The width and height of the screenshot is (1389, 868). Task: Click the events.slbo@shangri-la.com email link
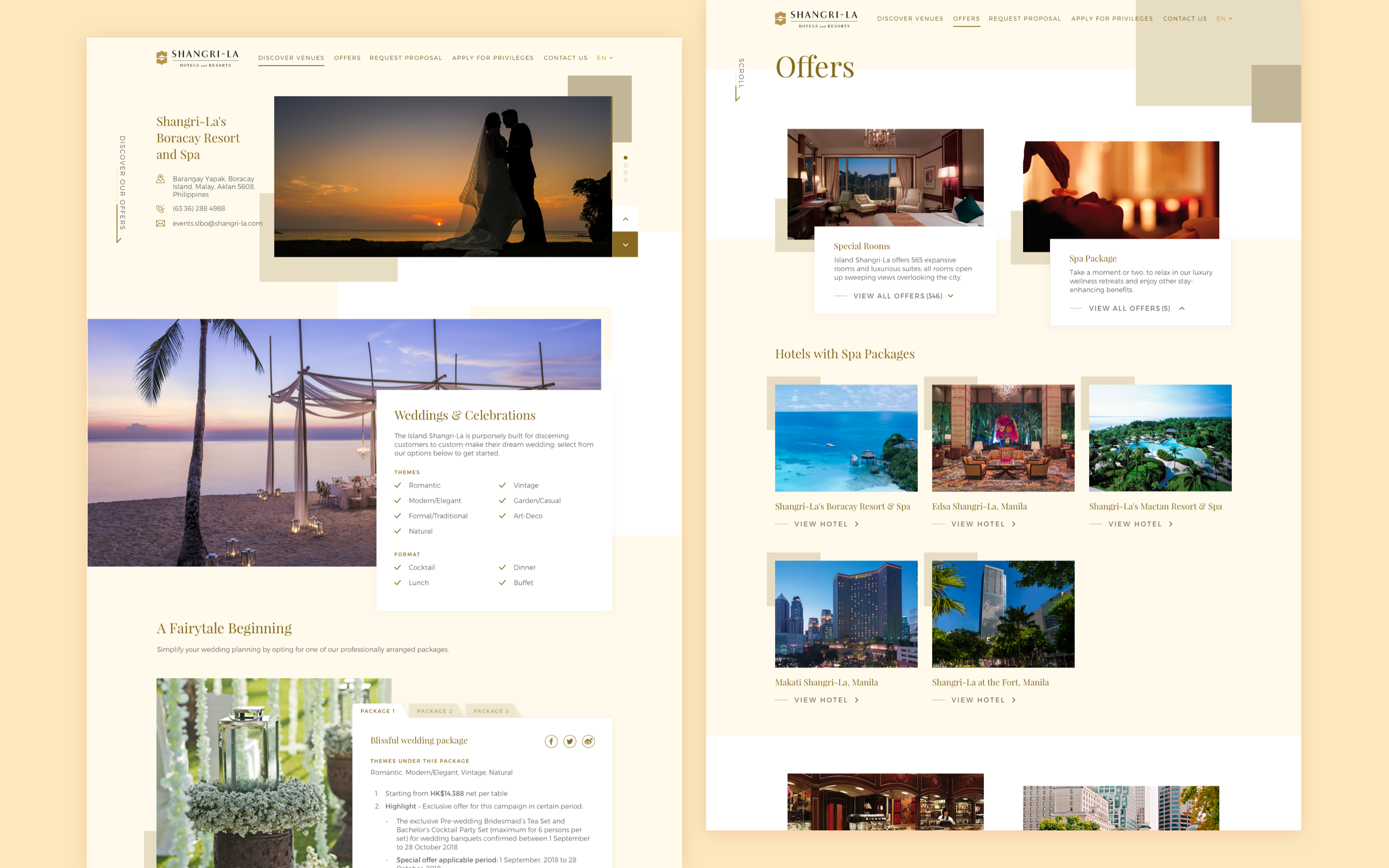click(x=217, y=223)
